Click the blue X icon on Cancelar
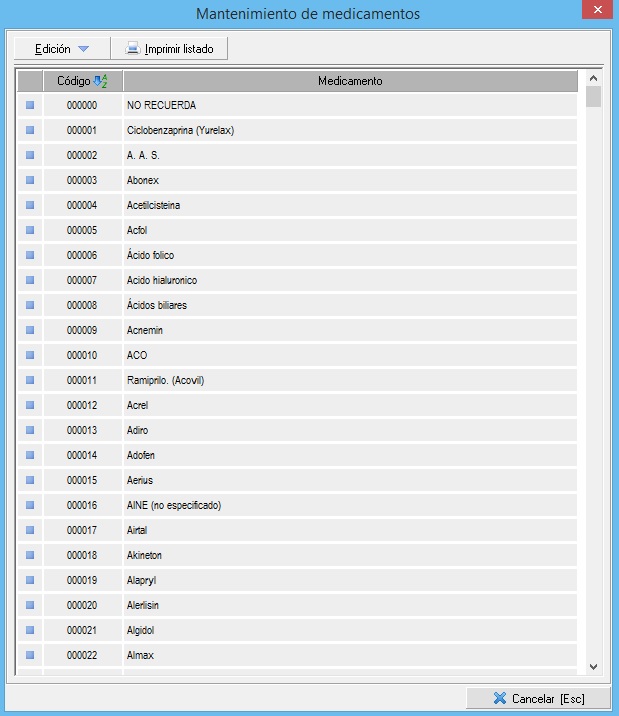This screenshot has width=619, height=716. 499,698
